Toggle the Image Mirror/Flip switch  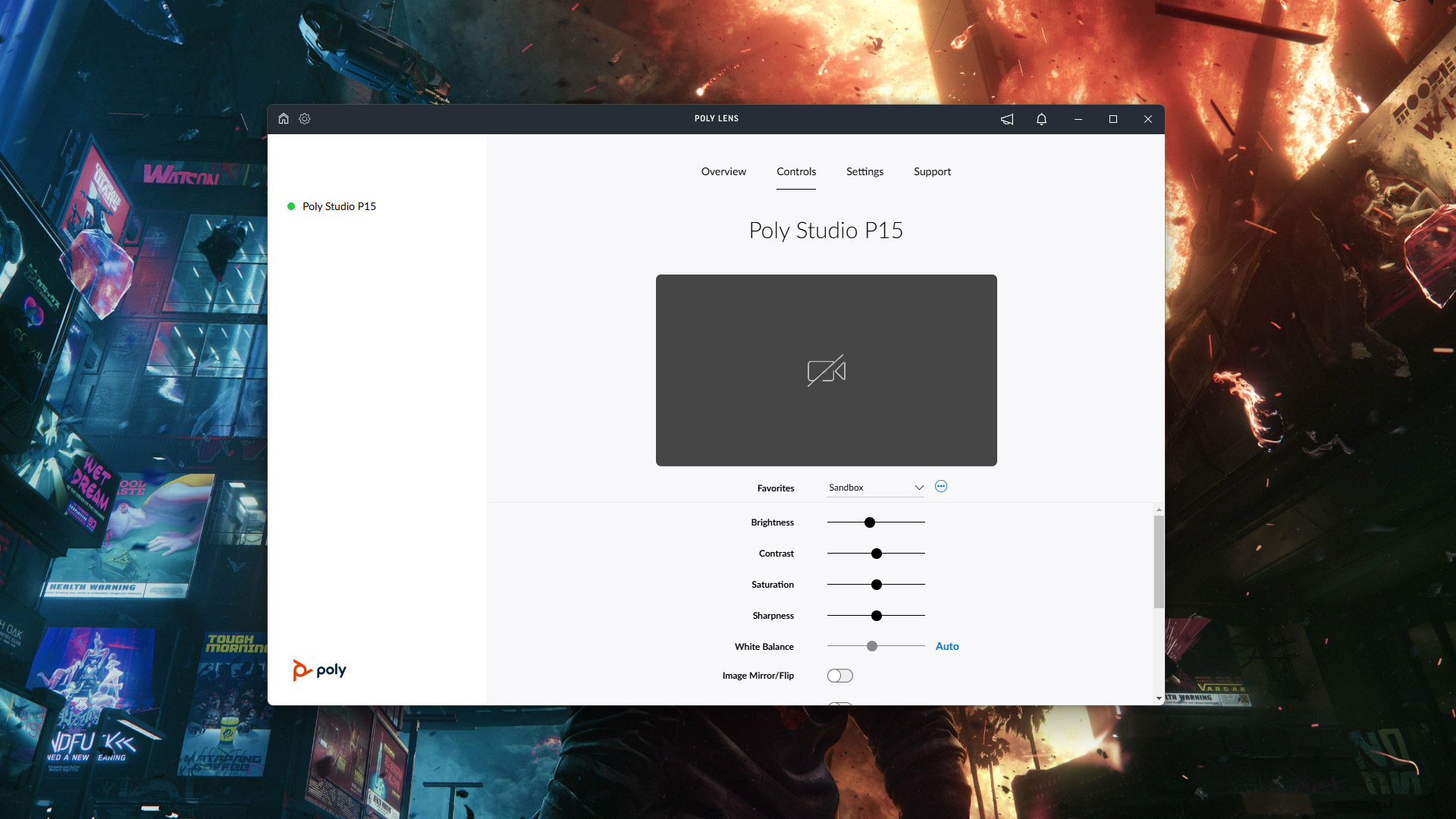click(x=839, y=676)
